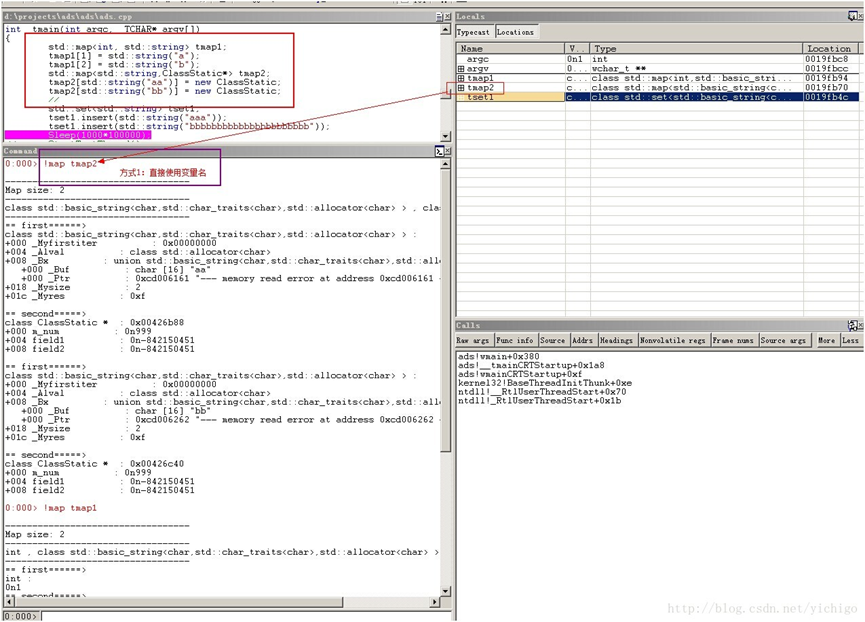Click the Location column header
The image size is (865, 622).
click(x=831, y=49)
